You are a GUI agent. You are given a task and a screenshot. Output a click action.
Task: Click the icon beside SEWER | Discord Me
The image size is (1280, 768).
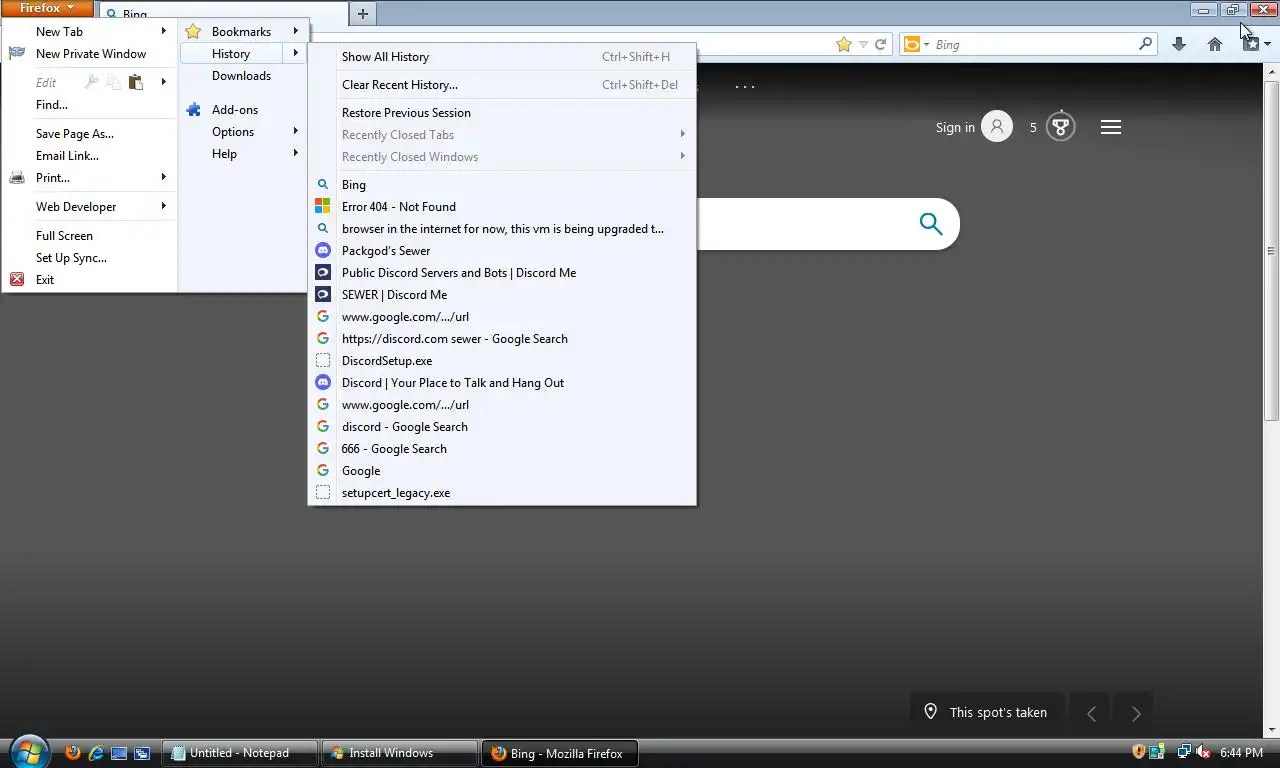pos(323,295)
